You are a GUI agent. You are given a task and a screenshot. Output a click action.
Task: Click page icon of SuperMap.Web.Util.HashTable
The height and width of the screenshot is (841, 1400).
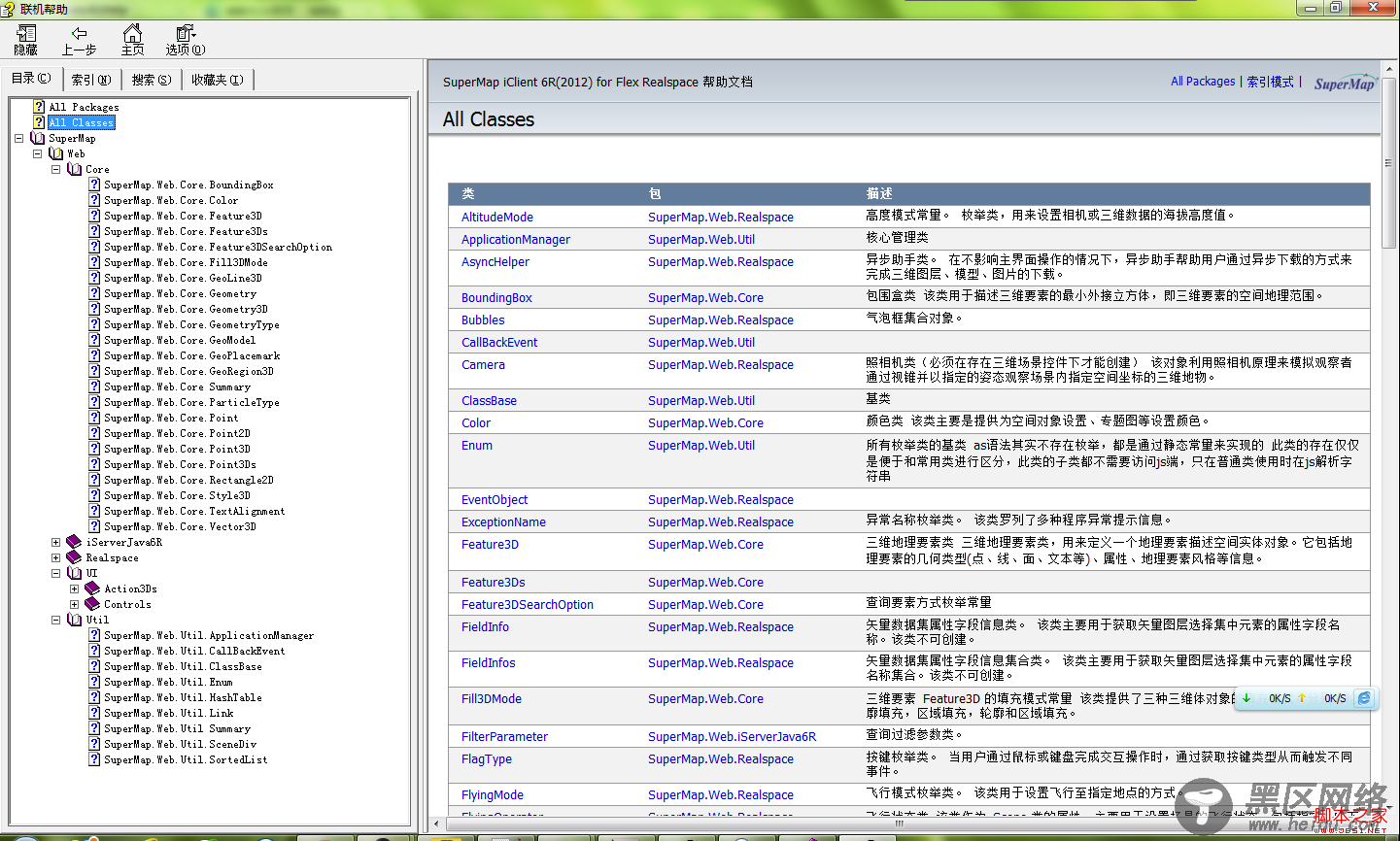(x=94, y=697)
